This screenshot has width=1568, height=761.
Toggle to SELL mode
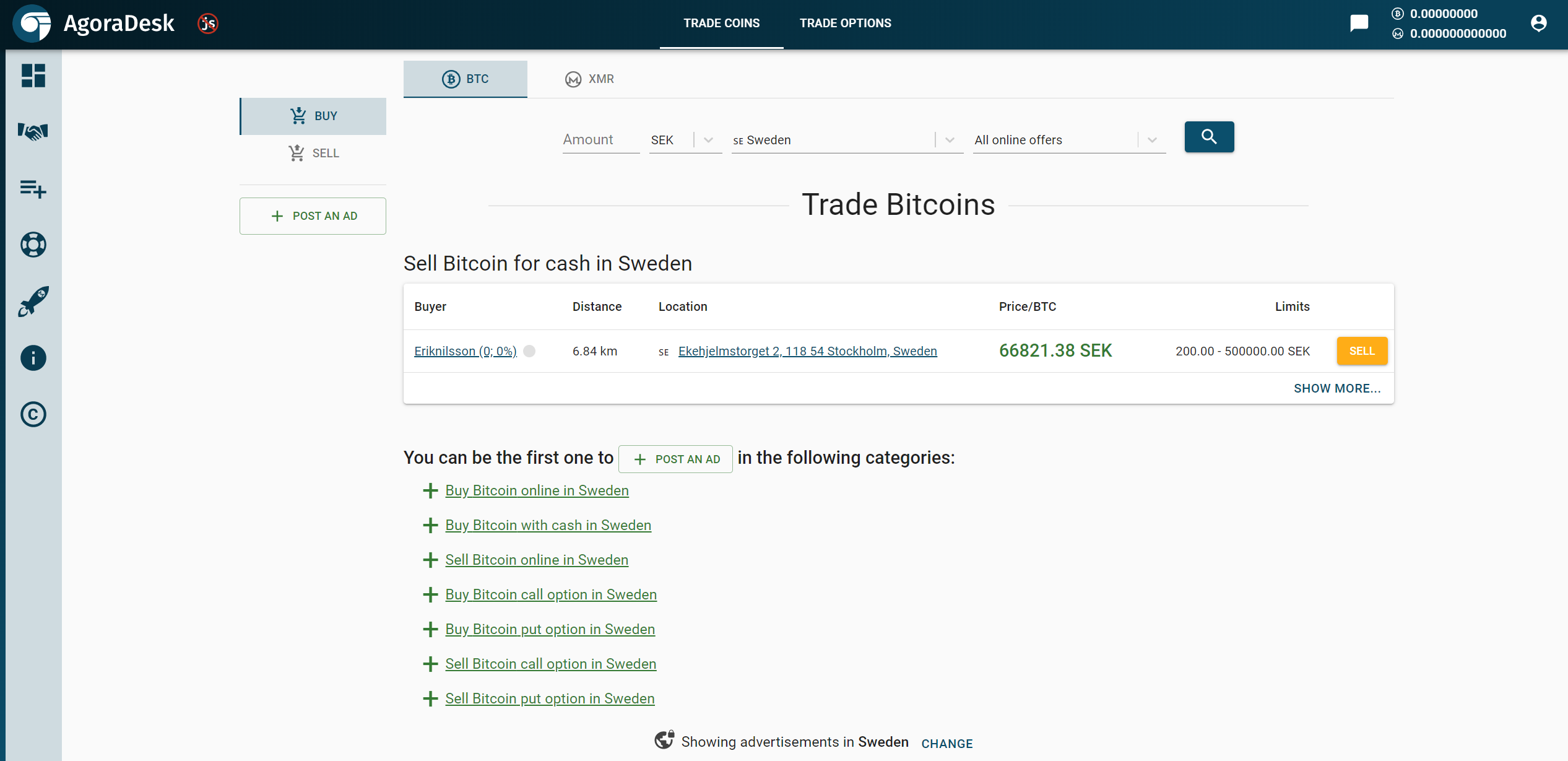click(x=313, y=152)
